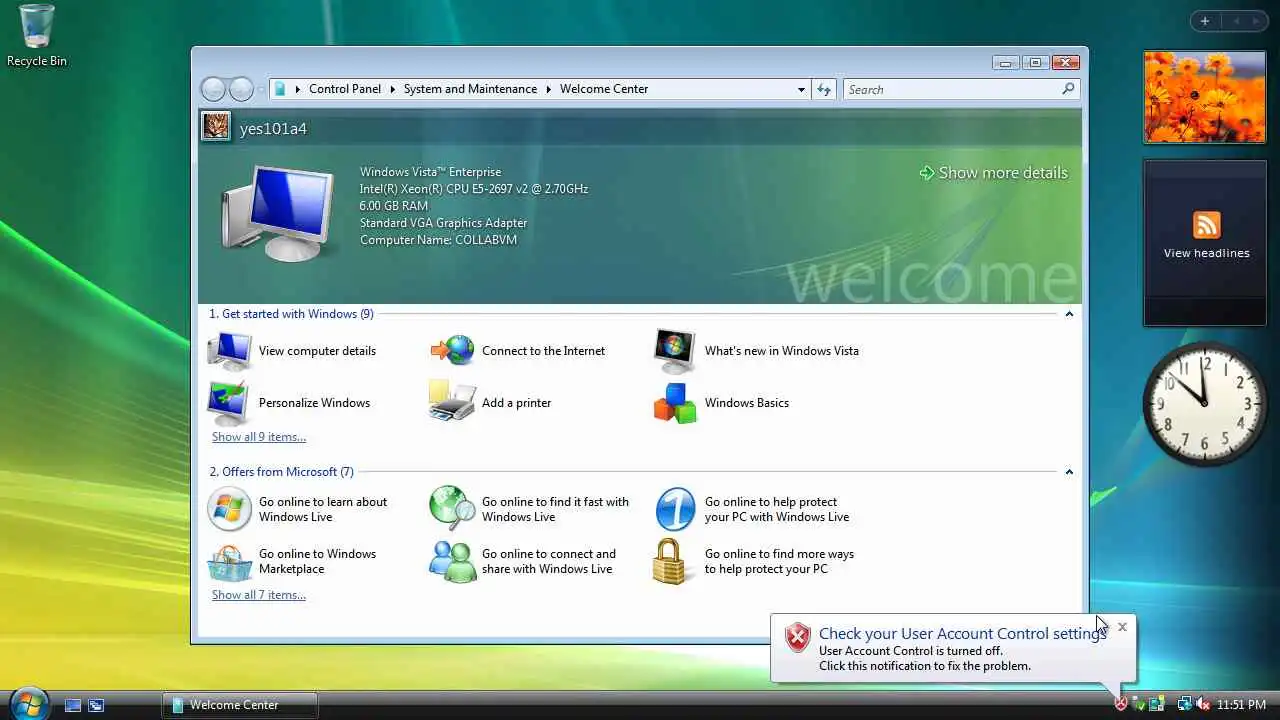This screenshot has height=720, width=1280.
Task: Click the folder icon in the address bar
Action: click(280, 89)
